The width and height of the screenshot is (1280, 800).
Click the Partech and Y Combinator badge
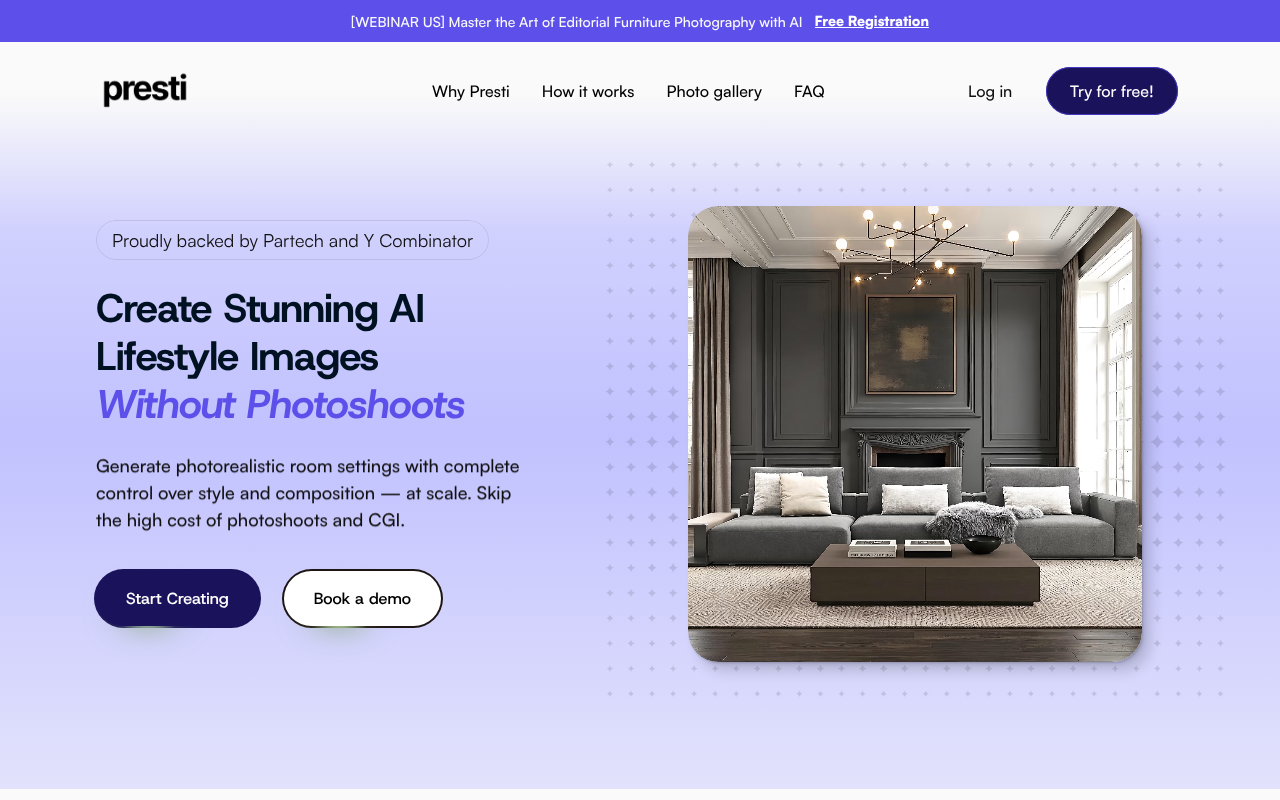(292, 240)
